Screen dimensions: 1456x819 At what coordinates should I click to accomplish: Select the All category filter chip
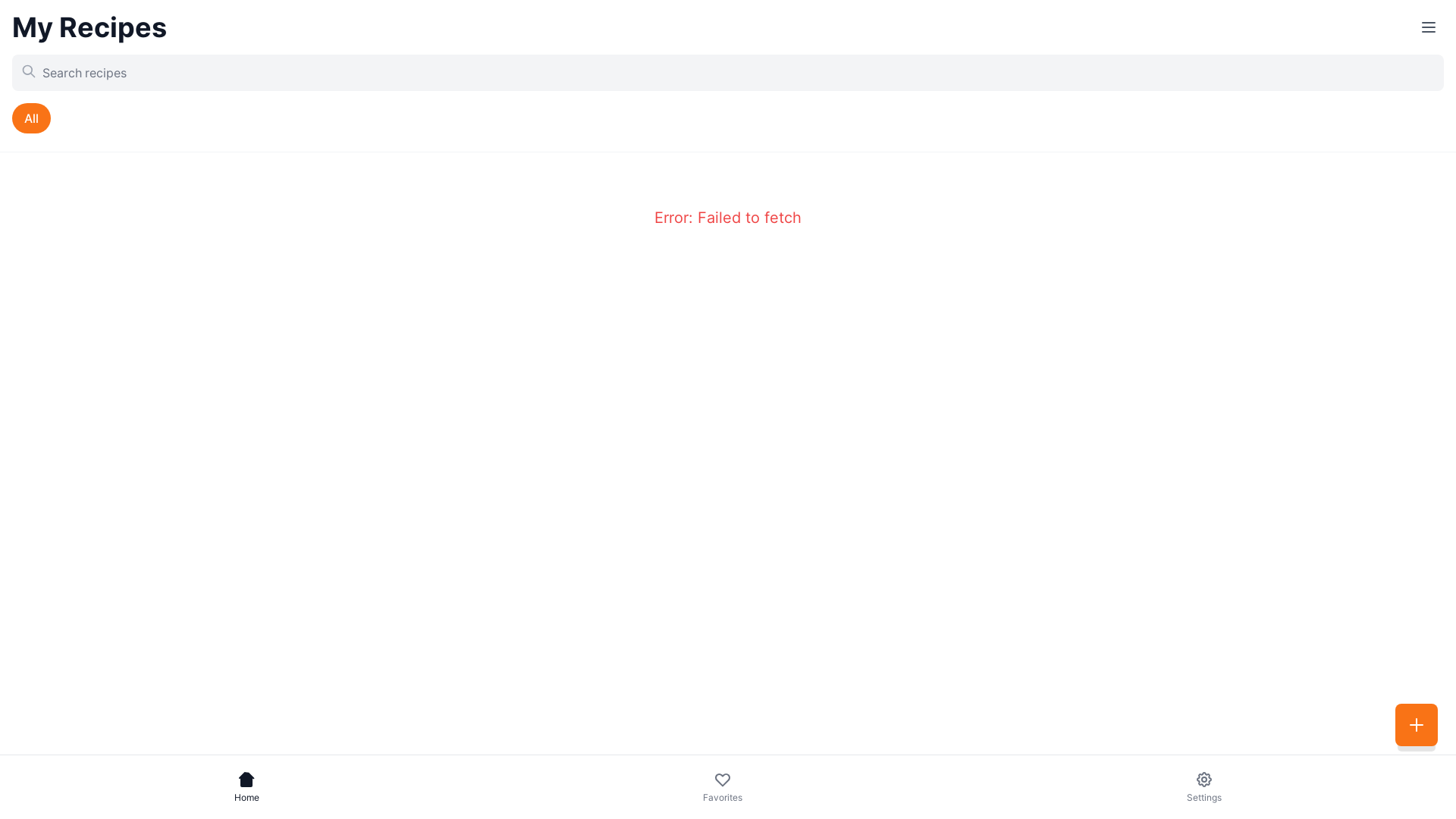coord(31,118)
